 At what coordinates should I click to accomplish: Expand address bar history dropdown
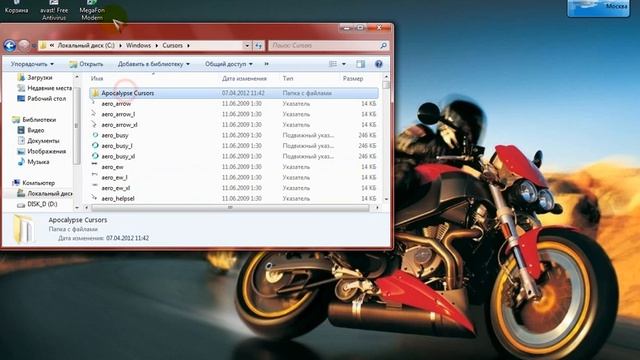coord(247,46)
